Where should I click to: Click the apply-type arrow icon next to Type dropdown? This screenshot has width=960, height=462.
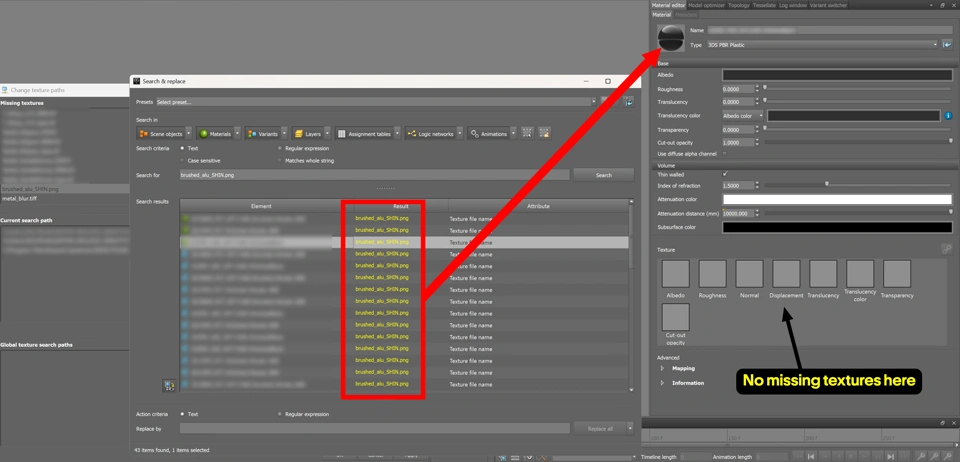(x=947, y=45)
